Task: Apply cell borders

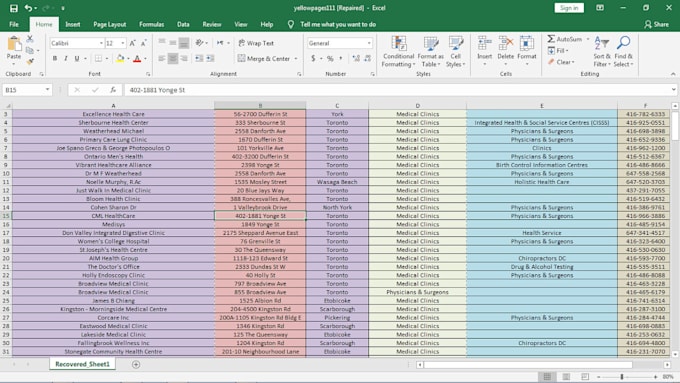Action: pos(98,59)
